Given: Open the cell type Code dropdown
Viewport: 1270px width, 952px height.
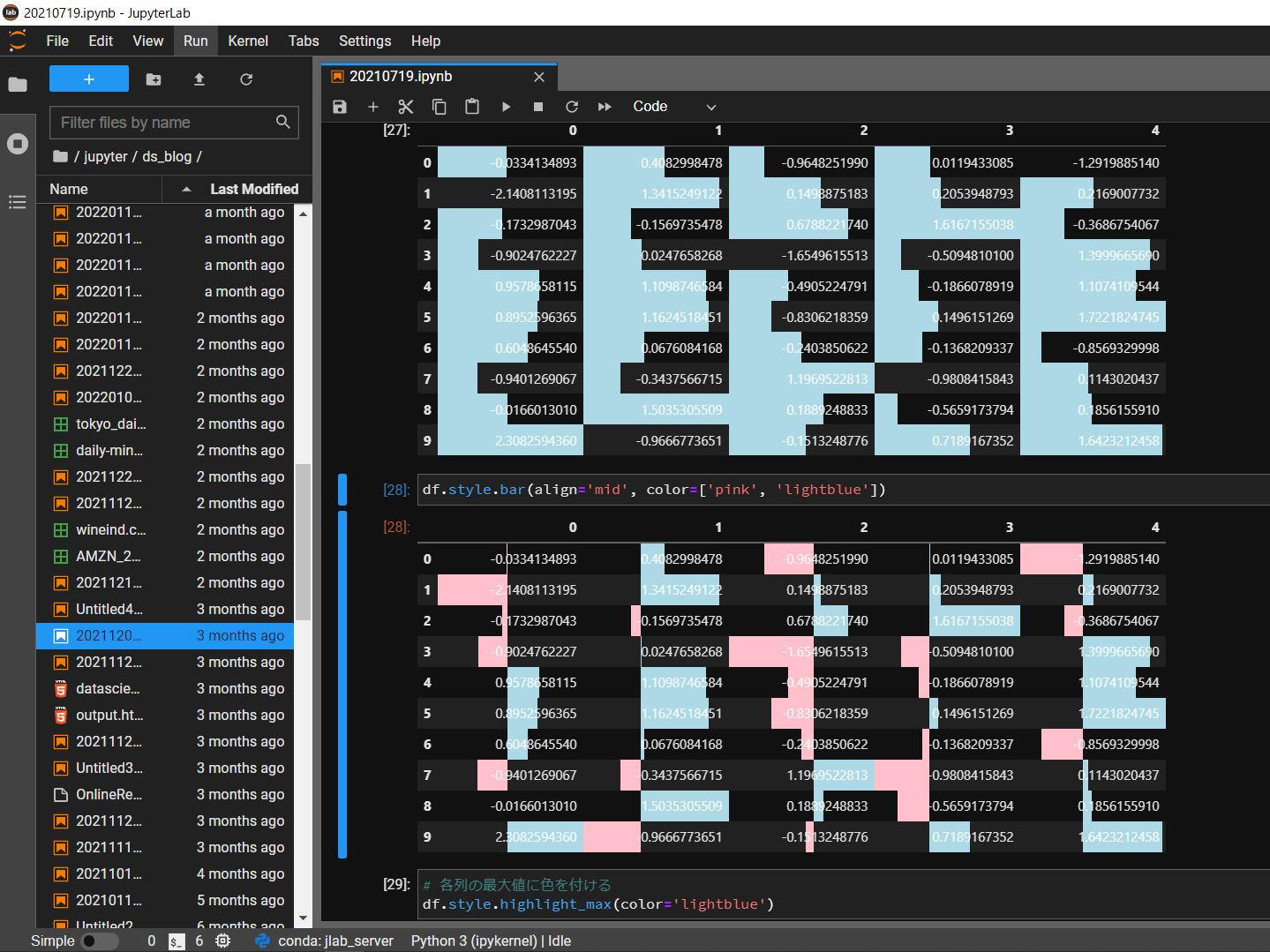Looking at the screenshot, I should [674, 107].
